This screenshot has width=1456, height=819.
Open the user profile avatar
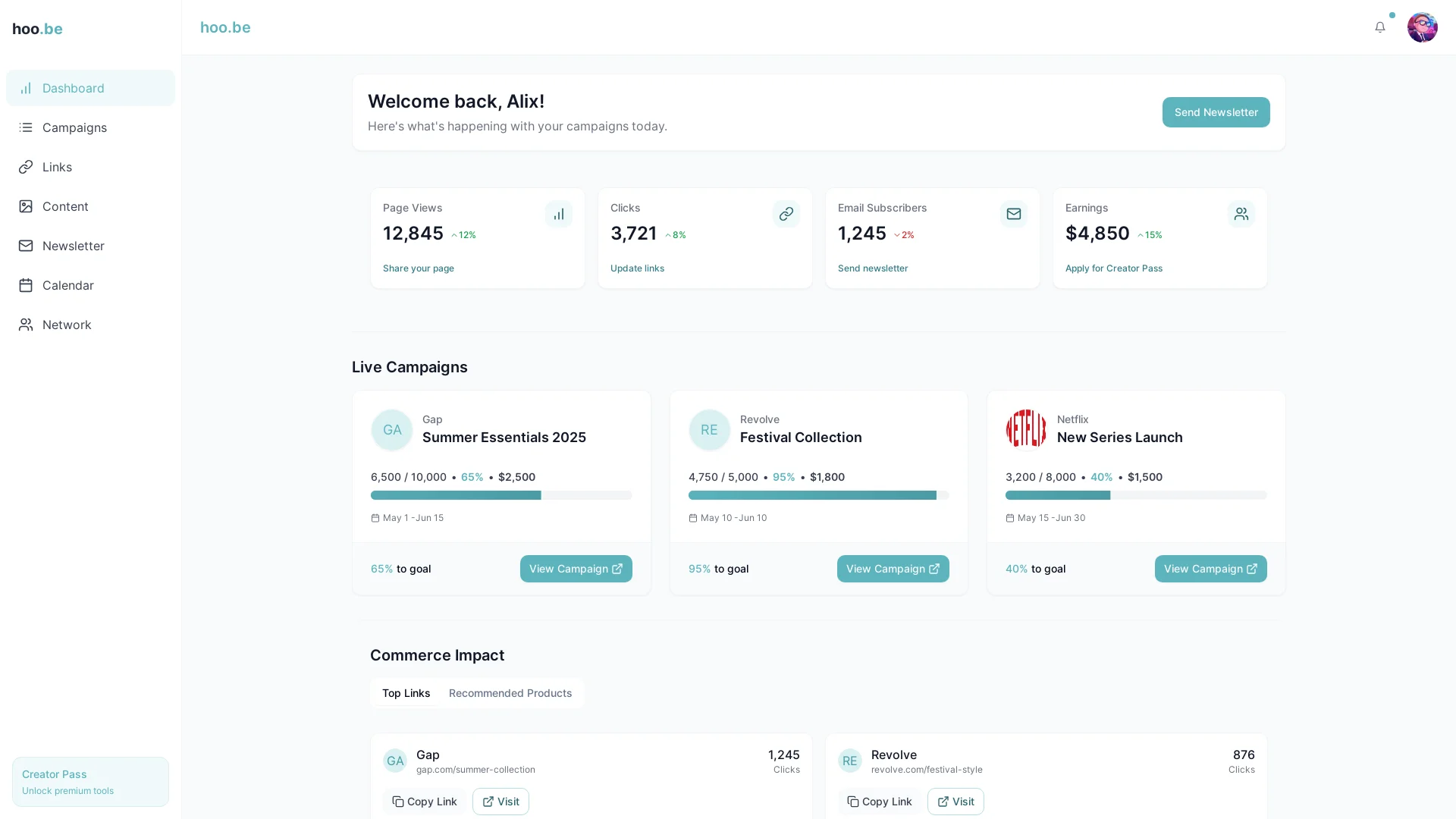[1422, 27]
